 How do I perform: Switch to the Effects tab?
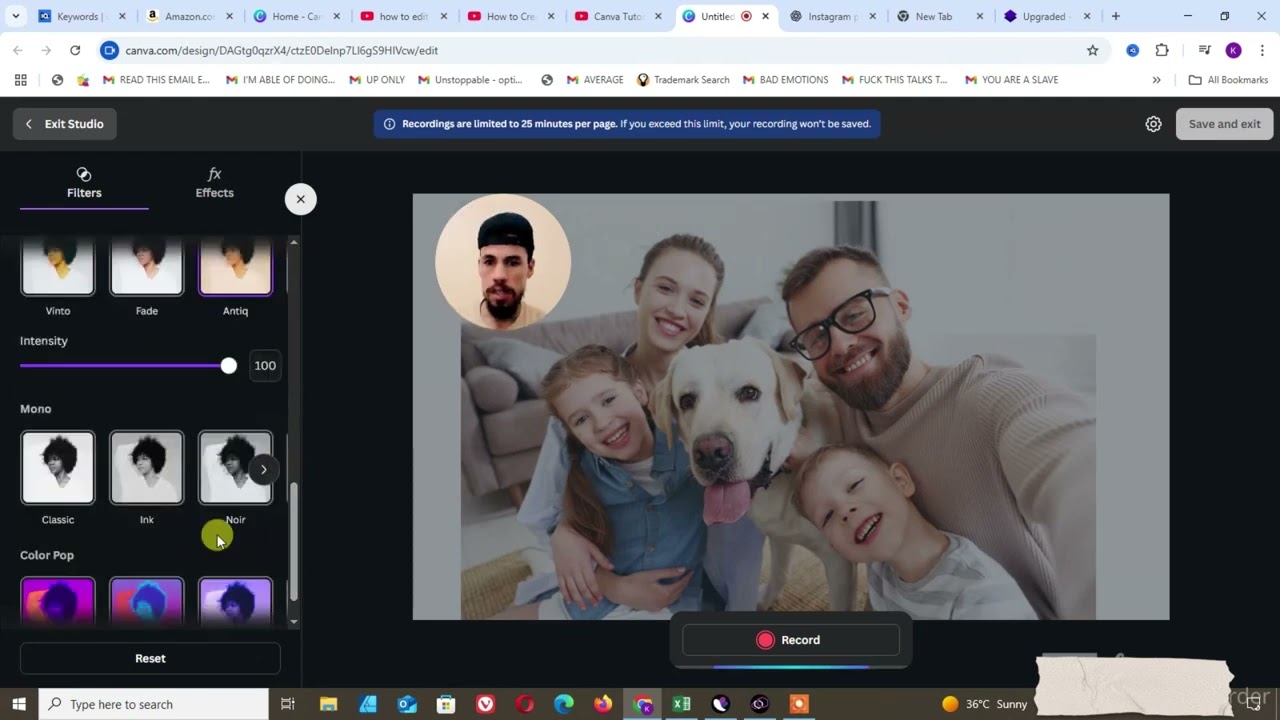(x=214, y=183)
